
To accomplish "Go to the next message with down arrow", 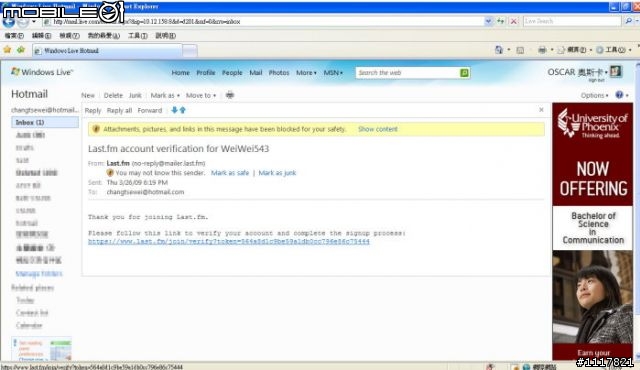I will 175,110.
